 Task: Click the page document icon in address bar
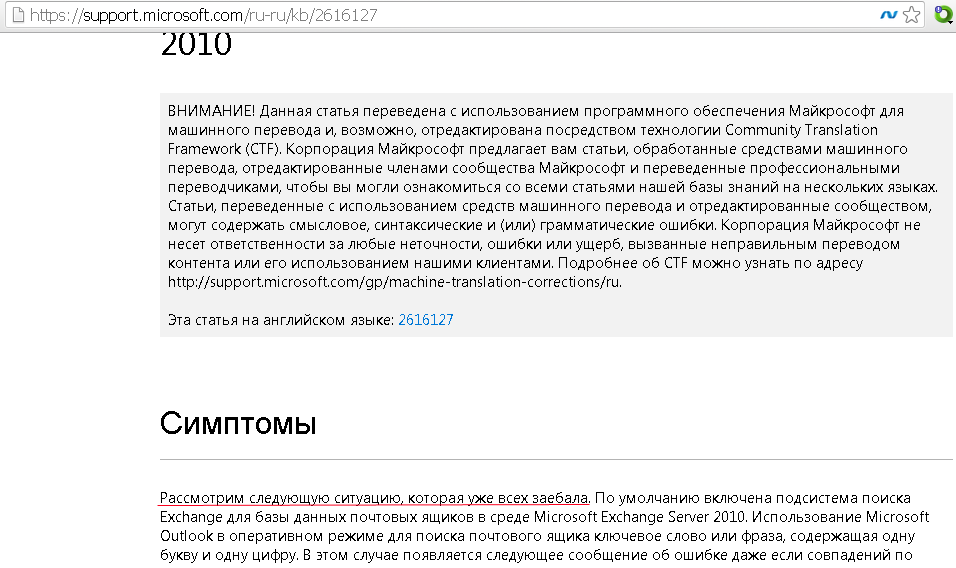[18, 15]
